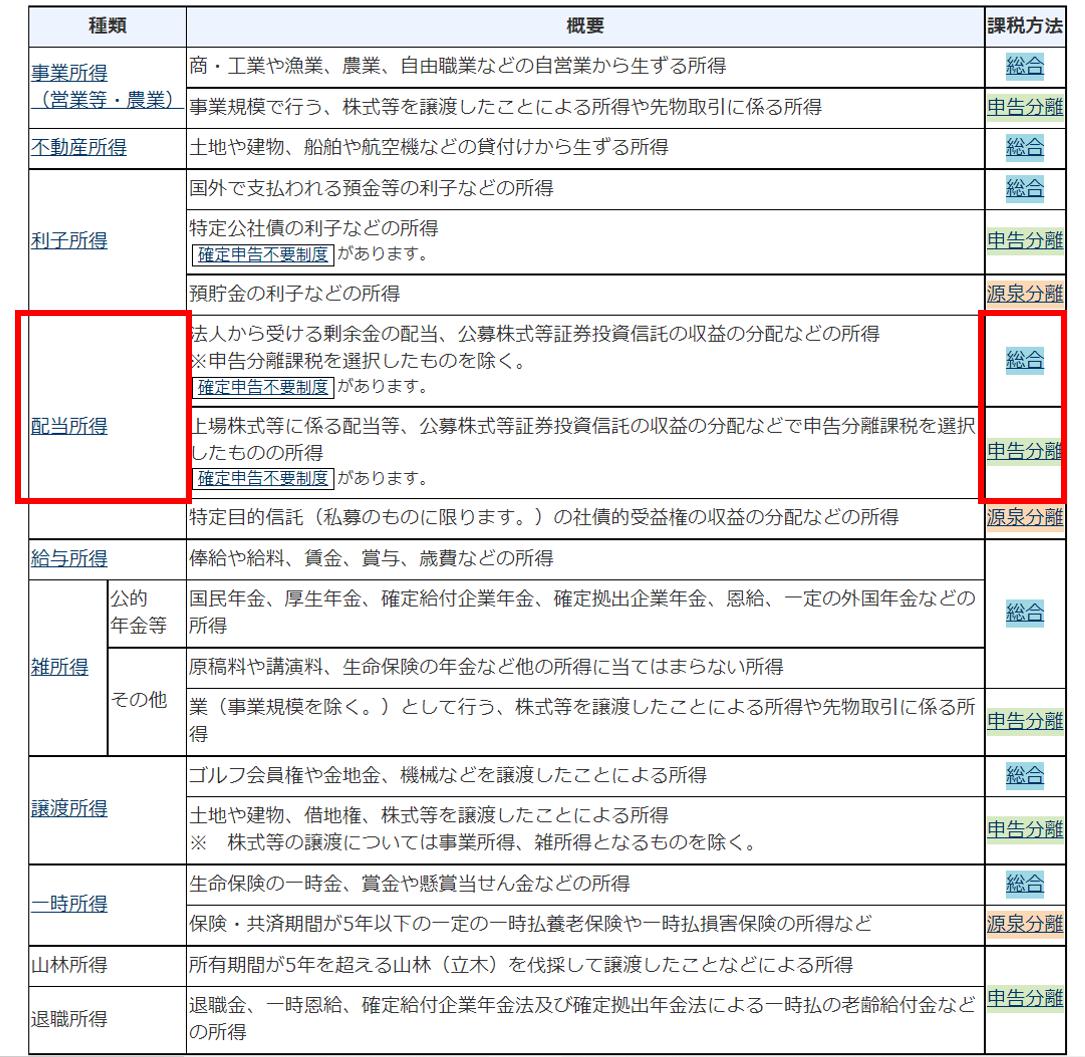This screenshot has height=1057, width=1085.
Task: Open 源泉分離 link for 預貯金の利子
Action: [1027, 293]
